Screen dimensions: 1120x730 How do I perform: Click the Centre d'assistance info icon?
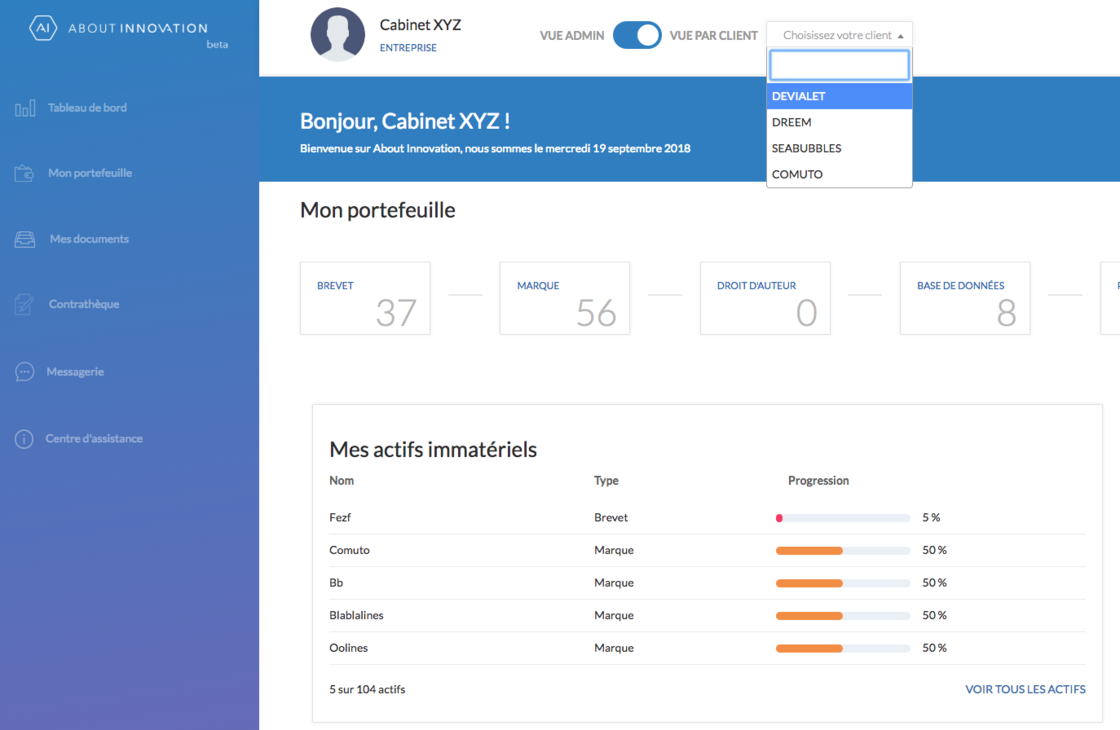click(24, 439)
